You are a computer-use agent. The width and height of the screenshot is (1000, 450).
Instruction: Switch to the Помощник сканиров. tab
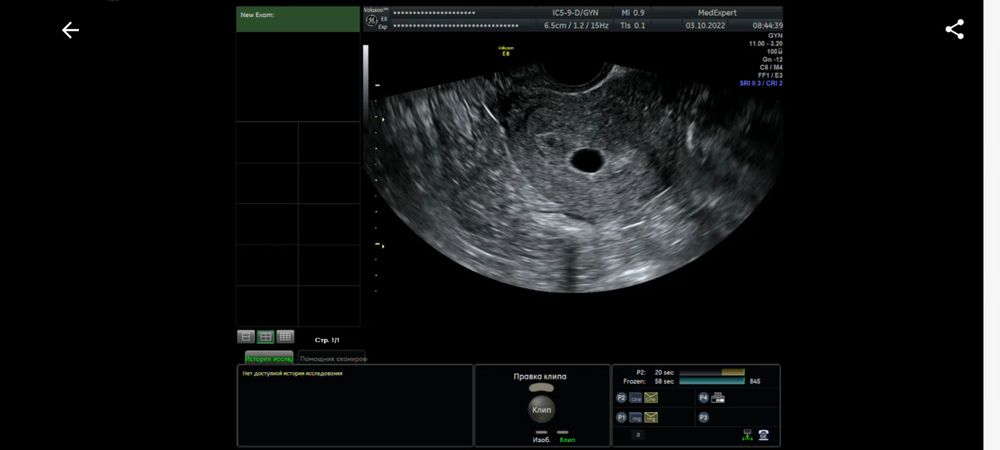coord(332,358)
